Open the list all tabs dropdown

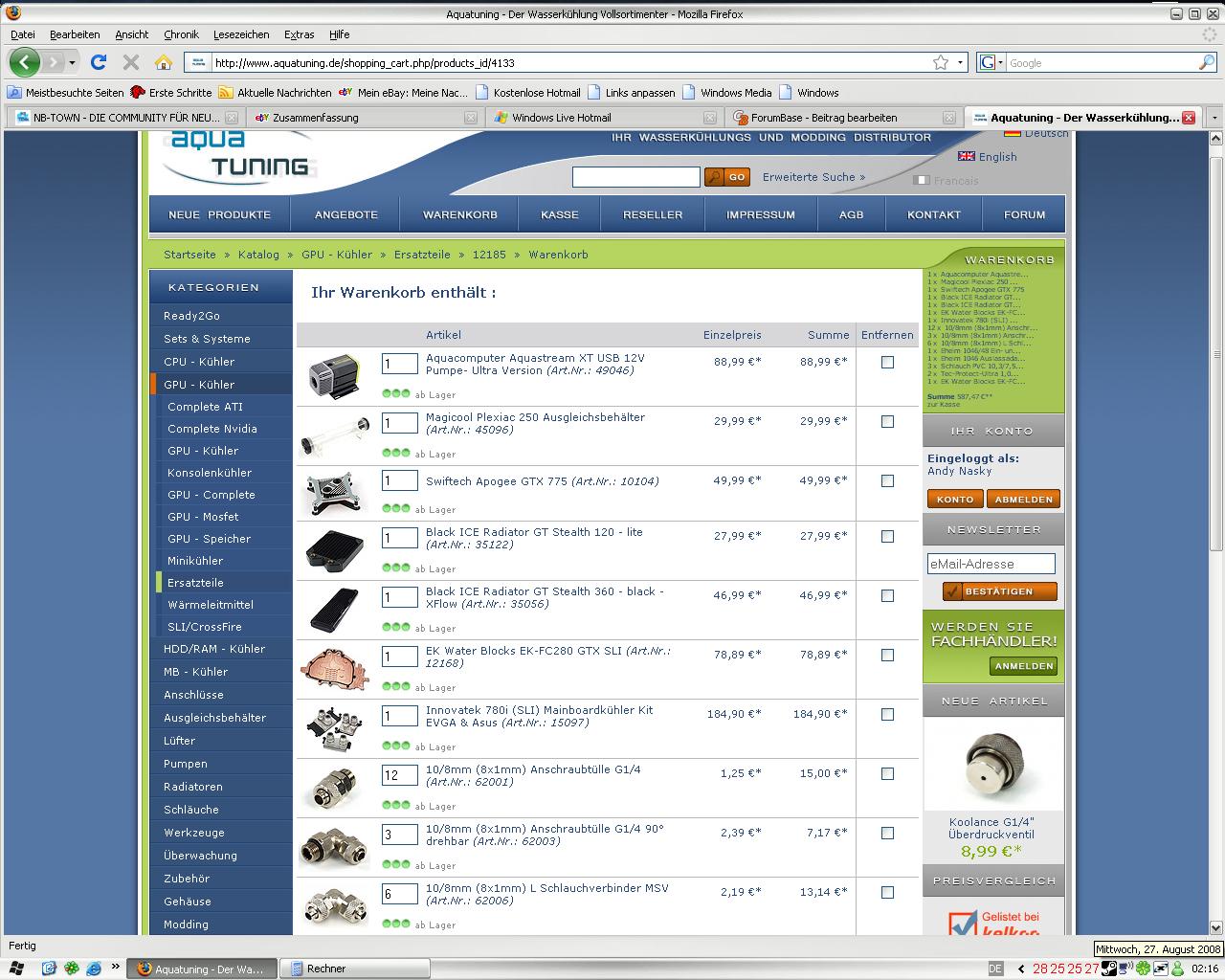coord(1214,118)
